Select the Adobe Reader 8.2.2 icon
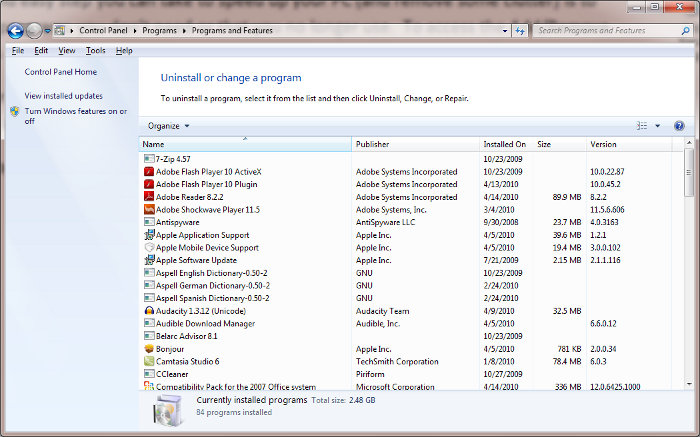700x437 pixels. (x=149, y=196)
